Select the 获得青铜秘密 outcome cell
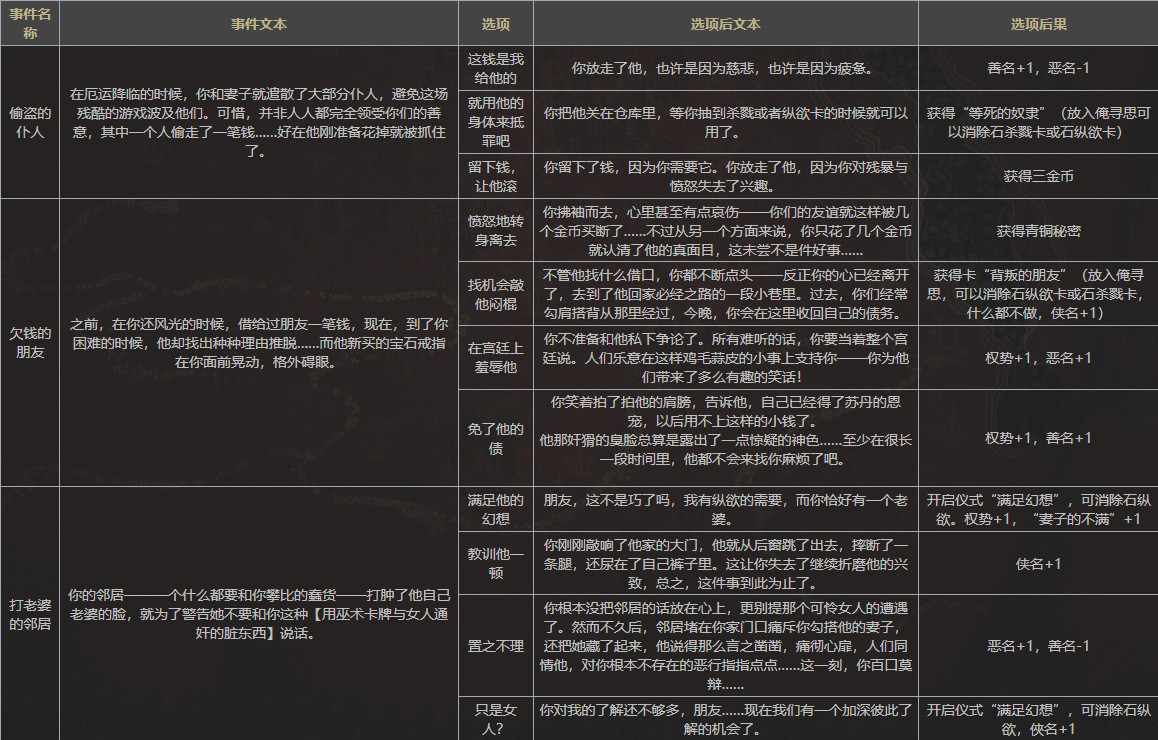Viewport: 1158px width, 740px height. [1038, 231]
